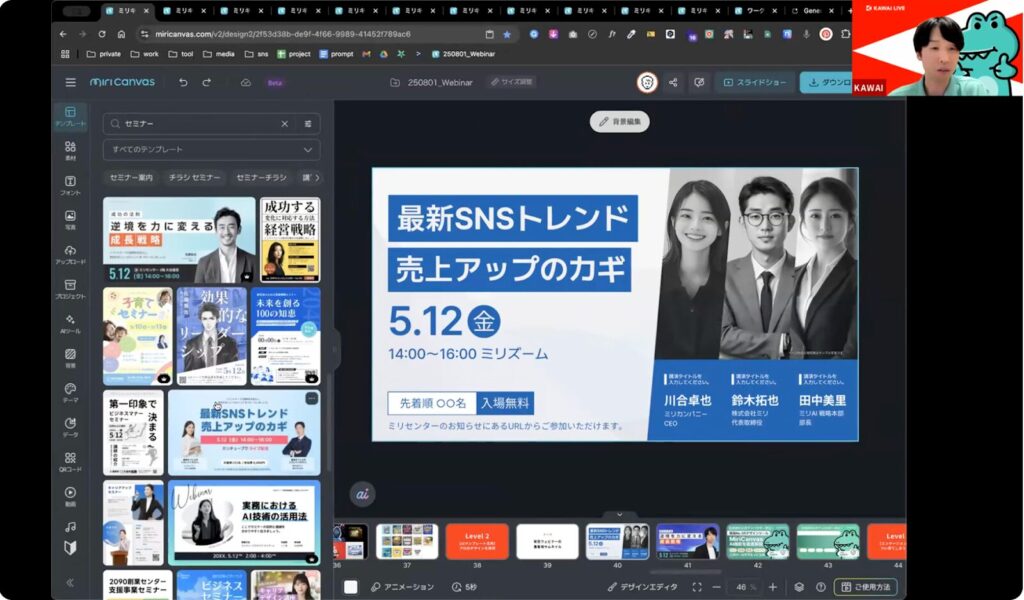This screenshot has width=1024, height=600.
Task: Open the テーマ palette panel
Action: tap(70, 393)
